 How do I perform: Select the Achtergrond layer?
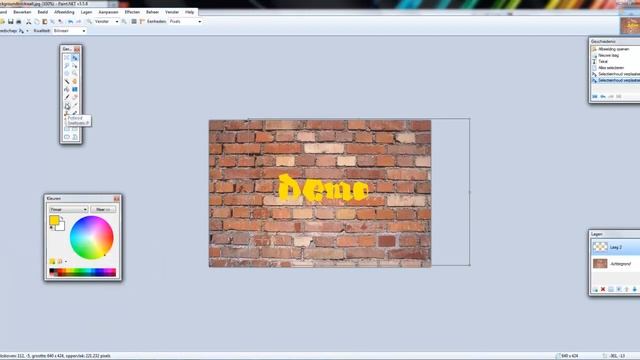coord(616,264)
